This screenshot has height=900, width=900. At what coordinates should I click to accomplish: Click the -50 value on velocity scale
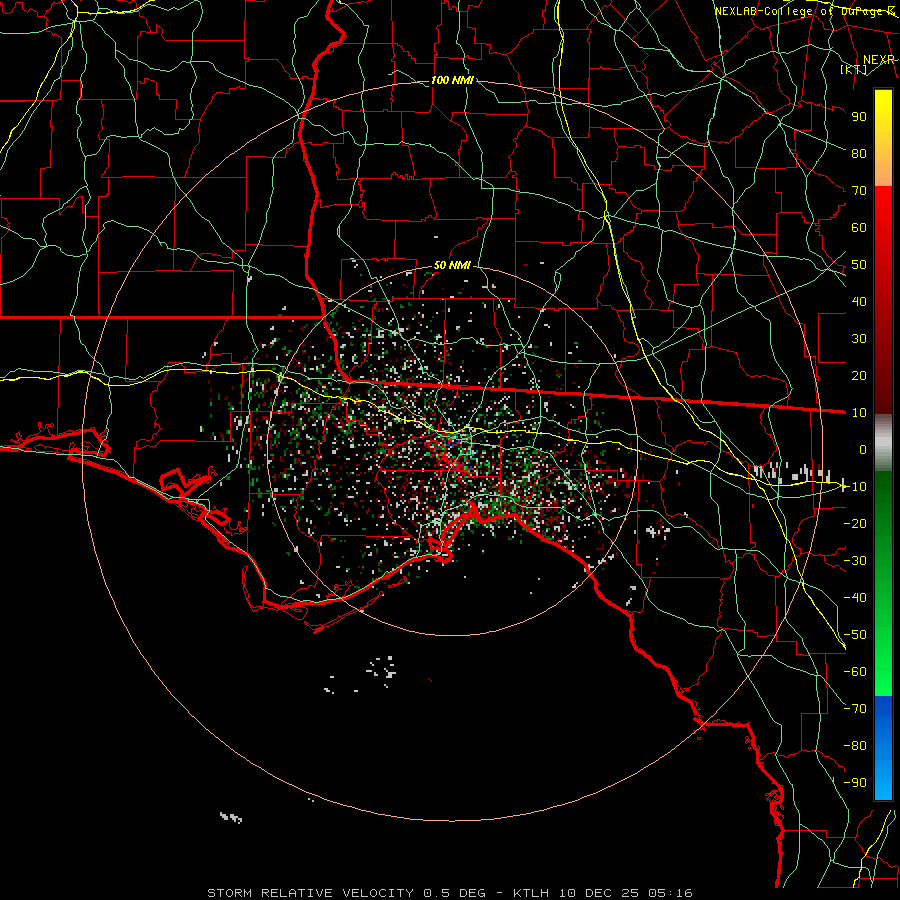[855, 635]
